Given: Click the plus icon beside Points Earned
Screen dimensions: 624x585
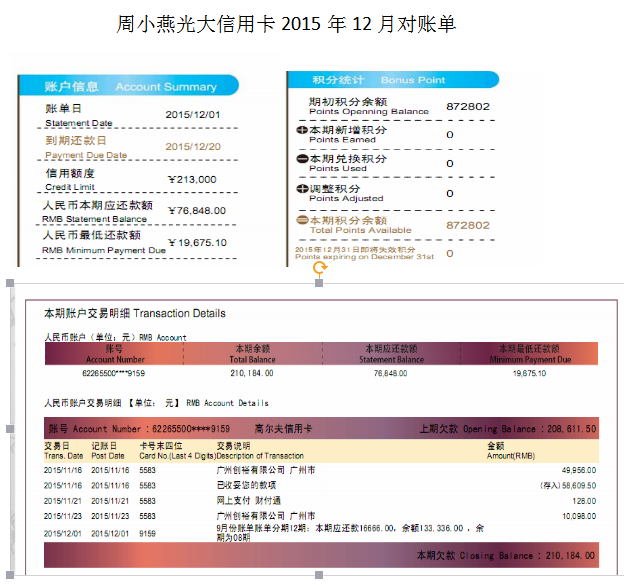Looking at the screenshot, I should (x=303, y=130).
